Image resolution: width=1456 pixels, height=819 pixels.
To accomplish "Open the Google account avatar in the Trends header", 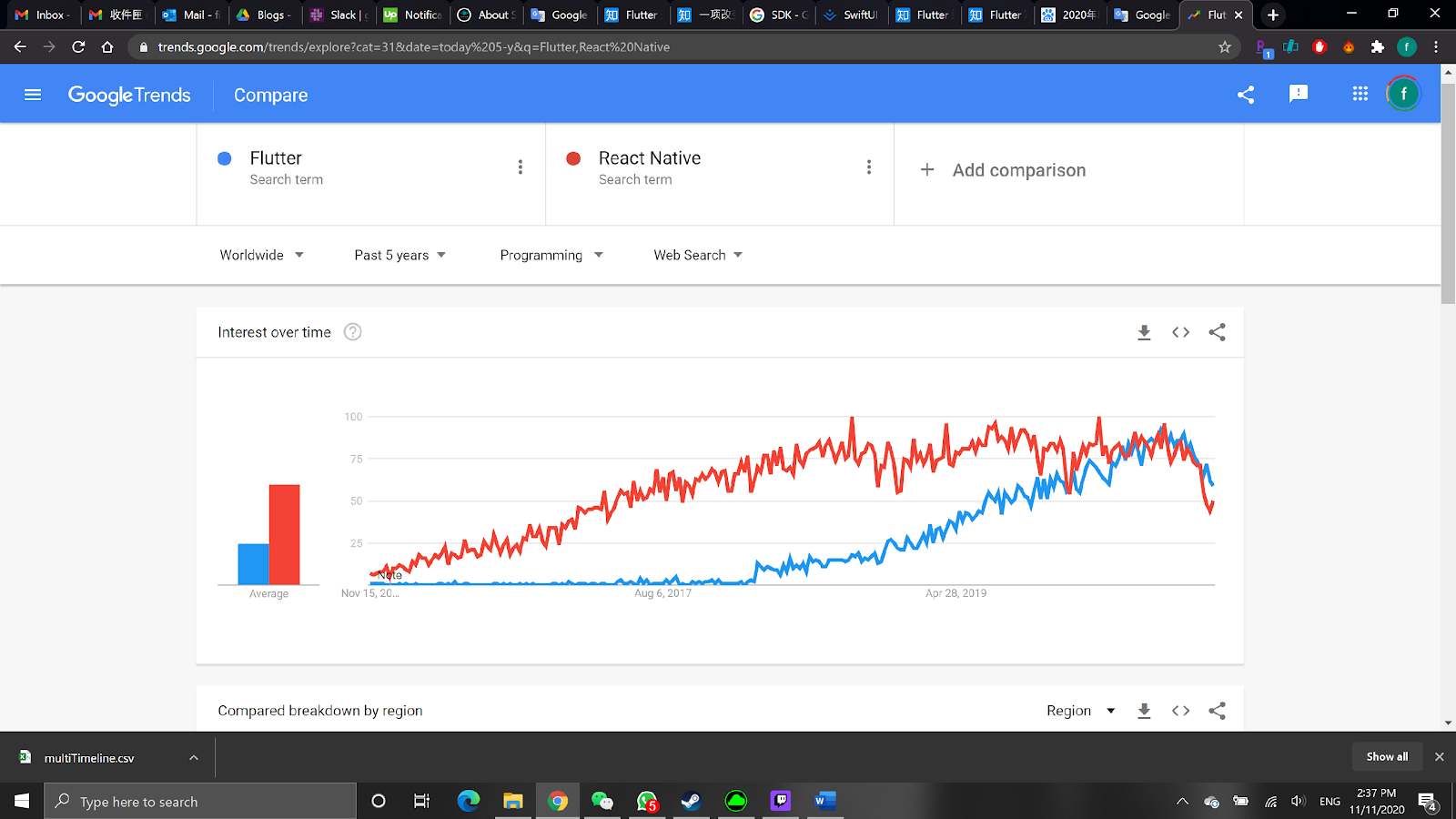I will pos(1403,94).
